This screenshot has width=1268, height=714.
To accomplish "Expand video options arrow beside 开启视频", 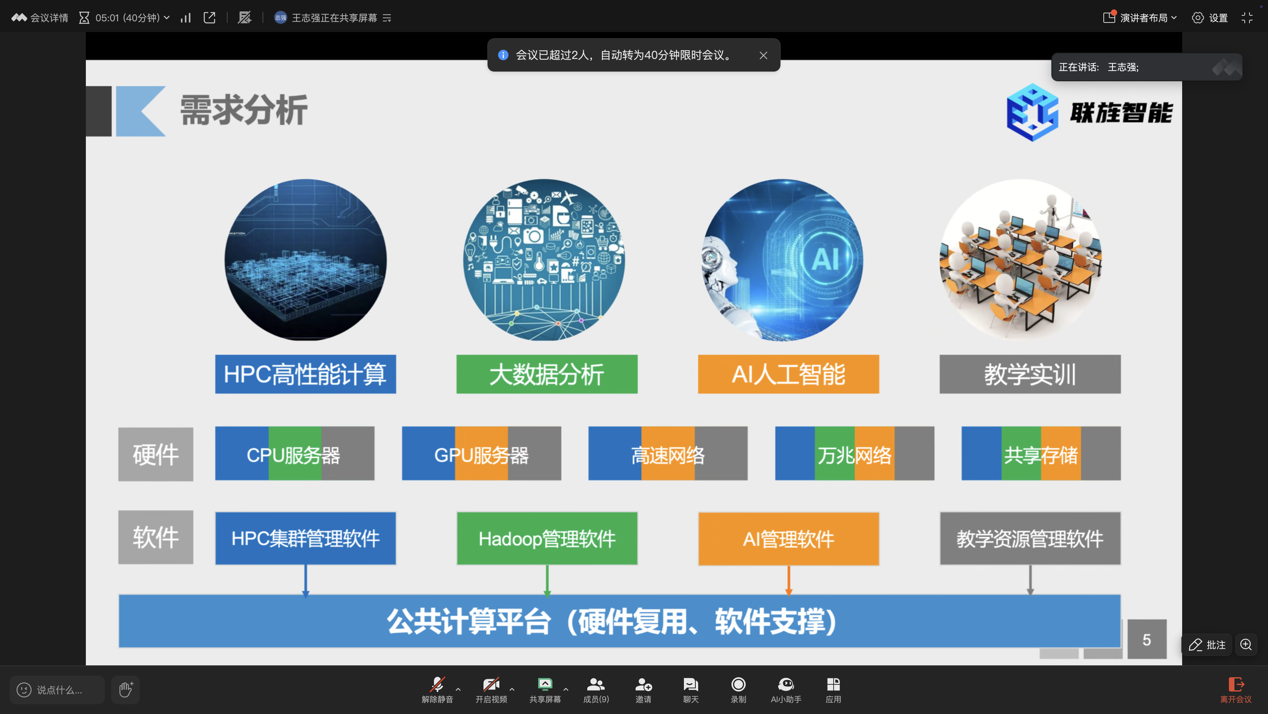I will 512,689.
